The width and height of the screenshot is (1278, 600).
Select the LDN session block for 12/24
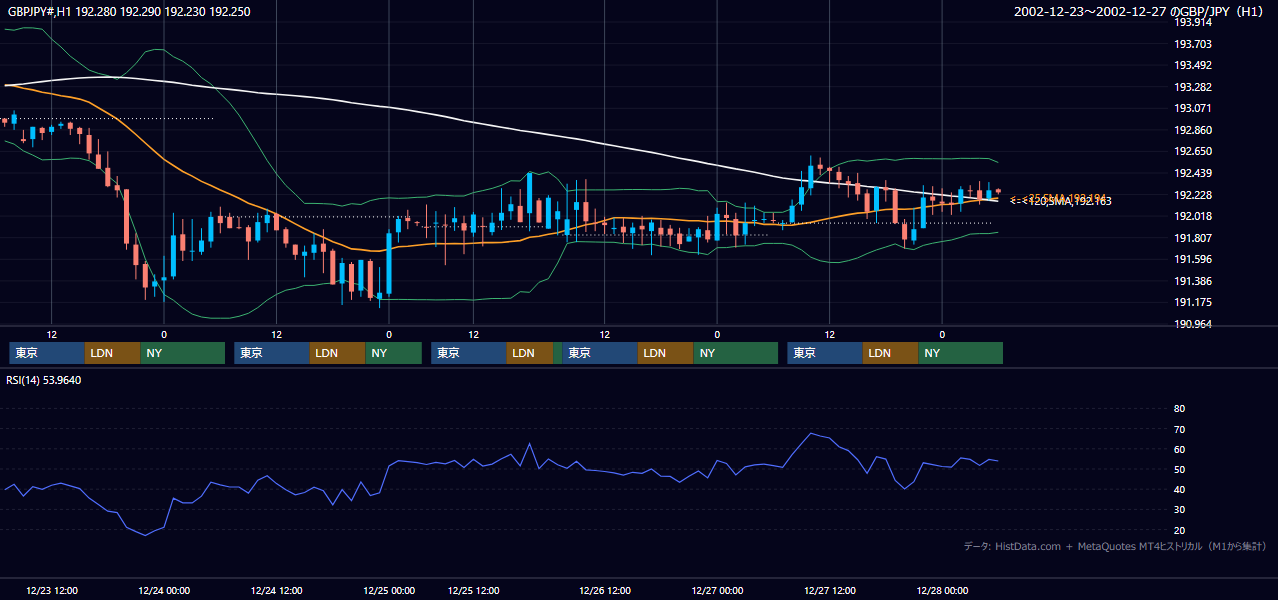pos(338,353)
